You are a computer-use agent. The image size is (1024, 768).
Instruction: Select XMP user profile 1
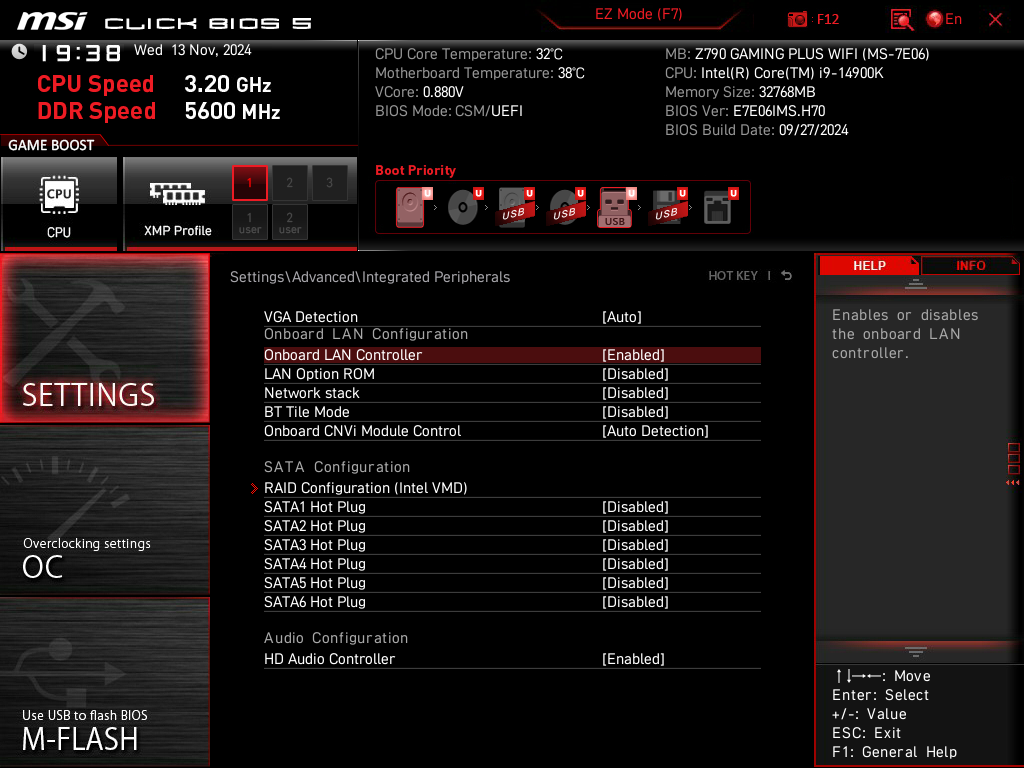point(249,222)
